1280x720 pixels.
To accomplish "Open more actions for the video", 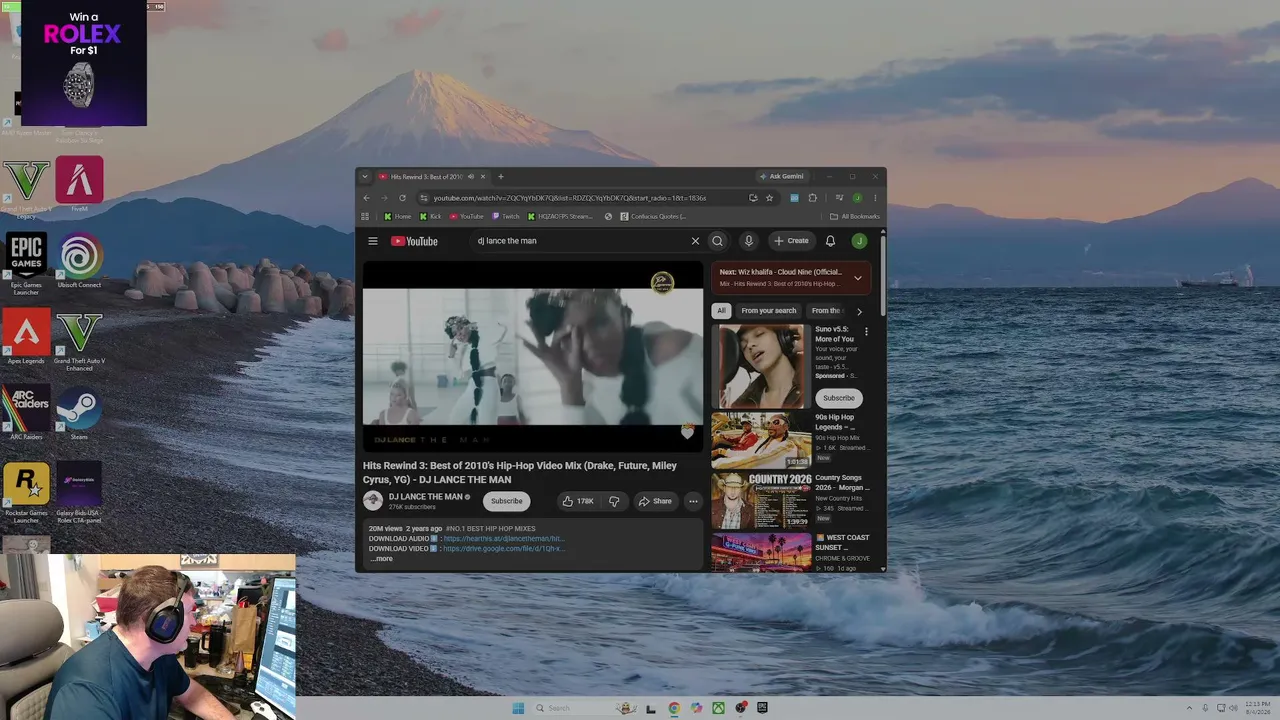I will (693, 501).
